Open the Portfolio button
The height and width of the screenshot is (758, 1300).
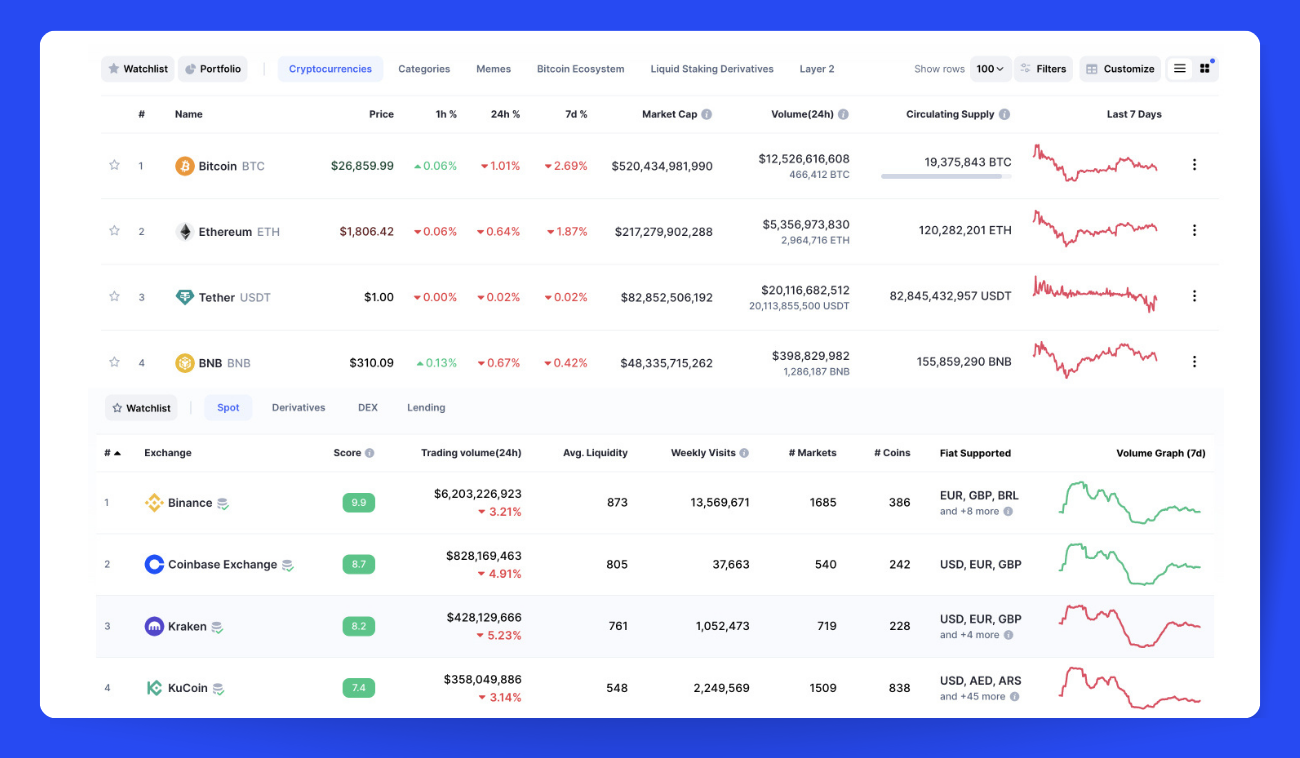(x=213, y=69)
